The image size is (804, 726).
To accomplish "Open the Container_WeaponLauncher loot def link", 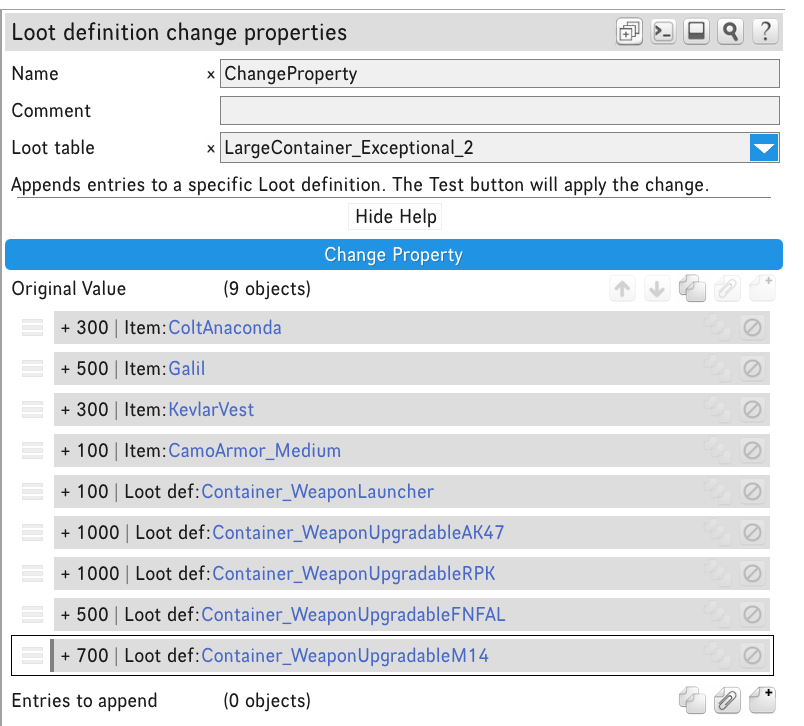I will (317, 492).
